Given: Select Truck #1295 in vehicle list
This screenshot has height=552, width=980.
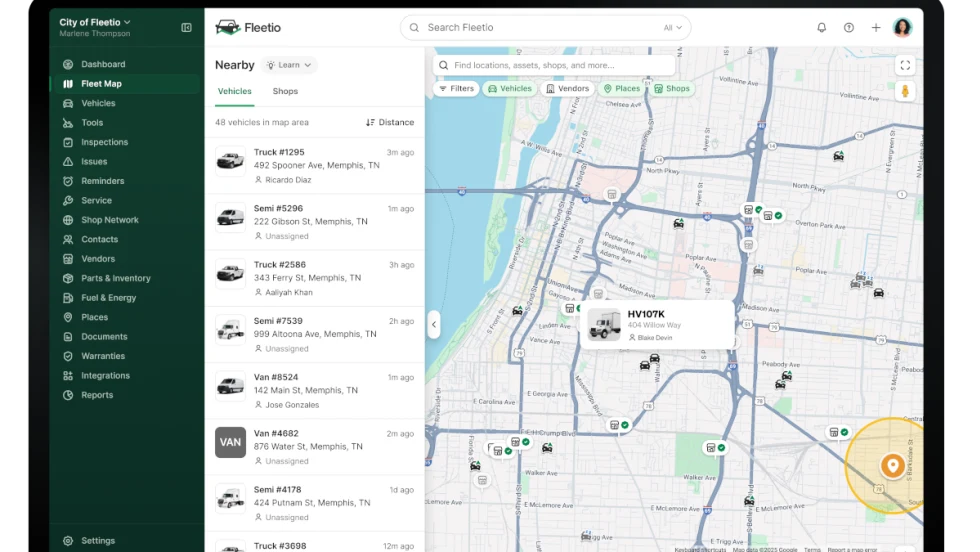Looking at the screenshot, I should tap(314, 166).
